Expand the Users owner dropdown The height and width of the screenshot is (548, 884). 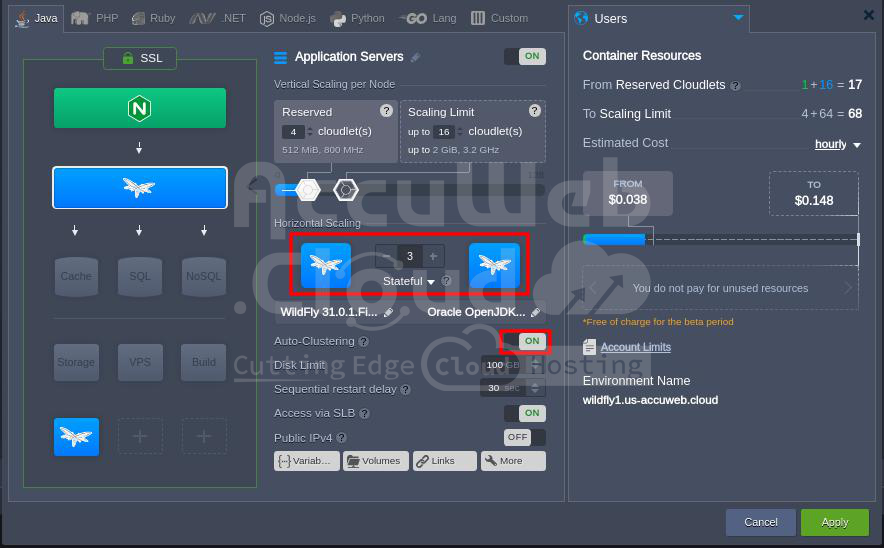coord(738,18)
